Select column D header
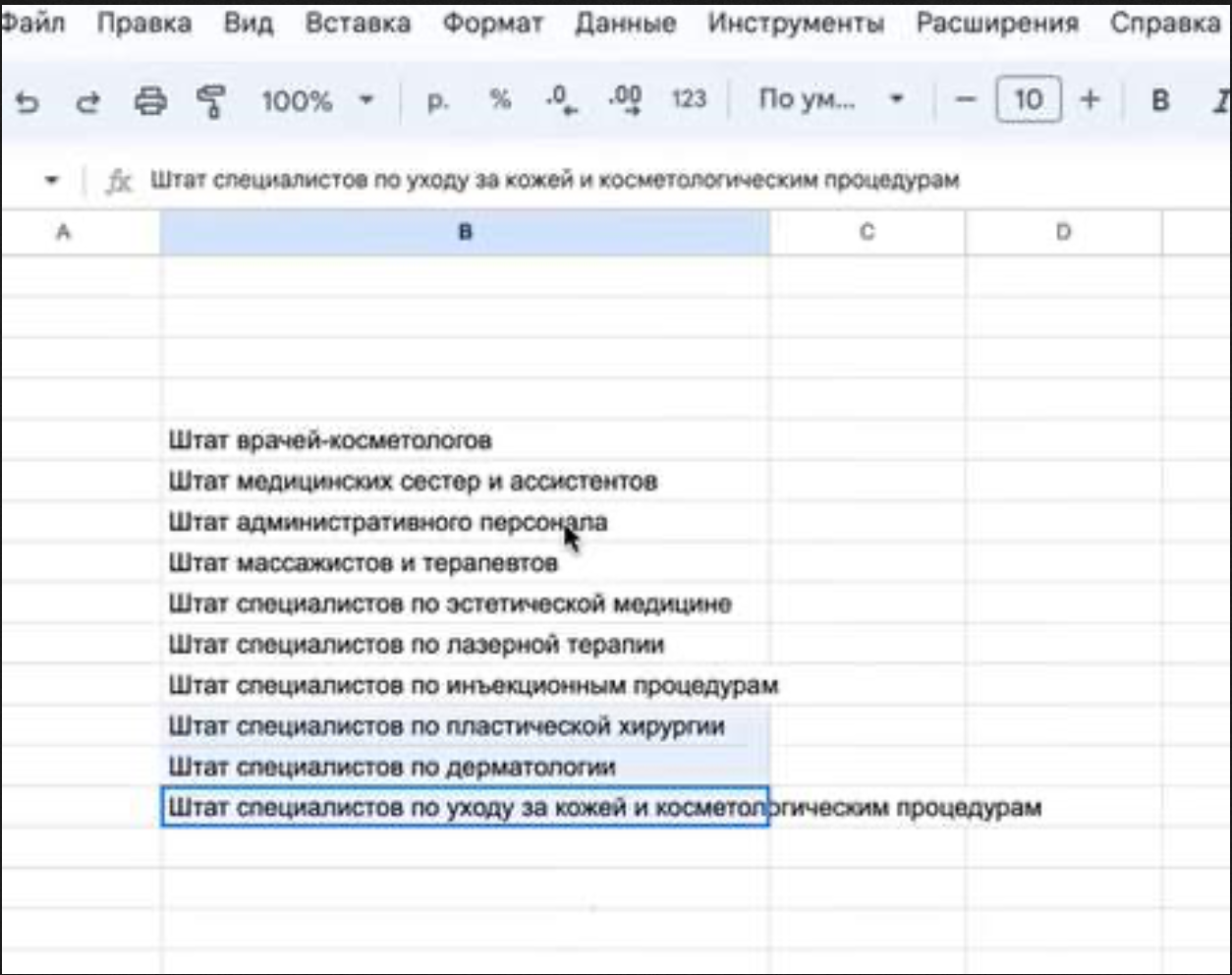This screenshot has width=1232, height=975. point(1063,233)
